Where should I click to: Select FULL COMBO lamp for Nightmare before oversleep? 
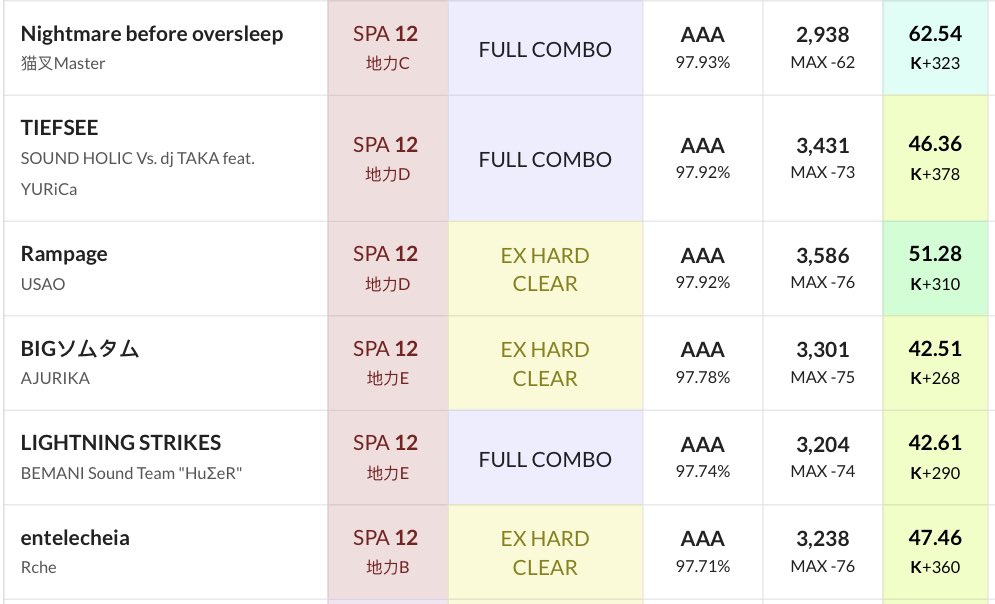pos(545,49)
